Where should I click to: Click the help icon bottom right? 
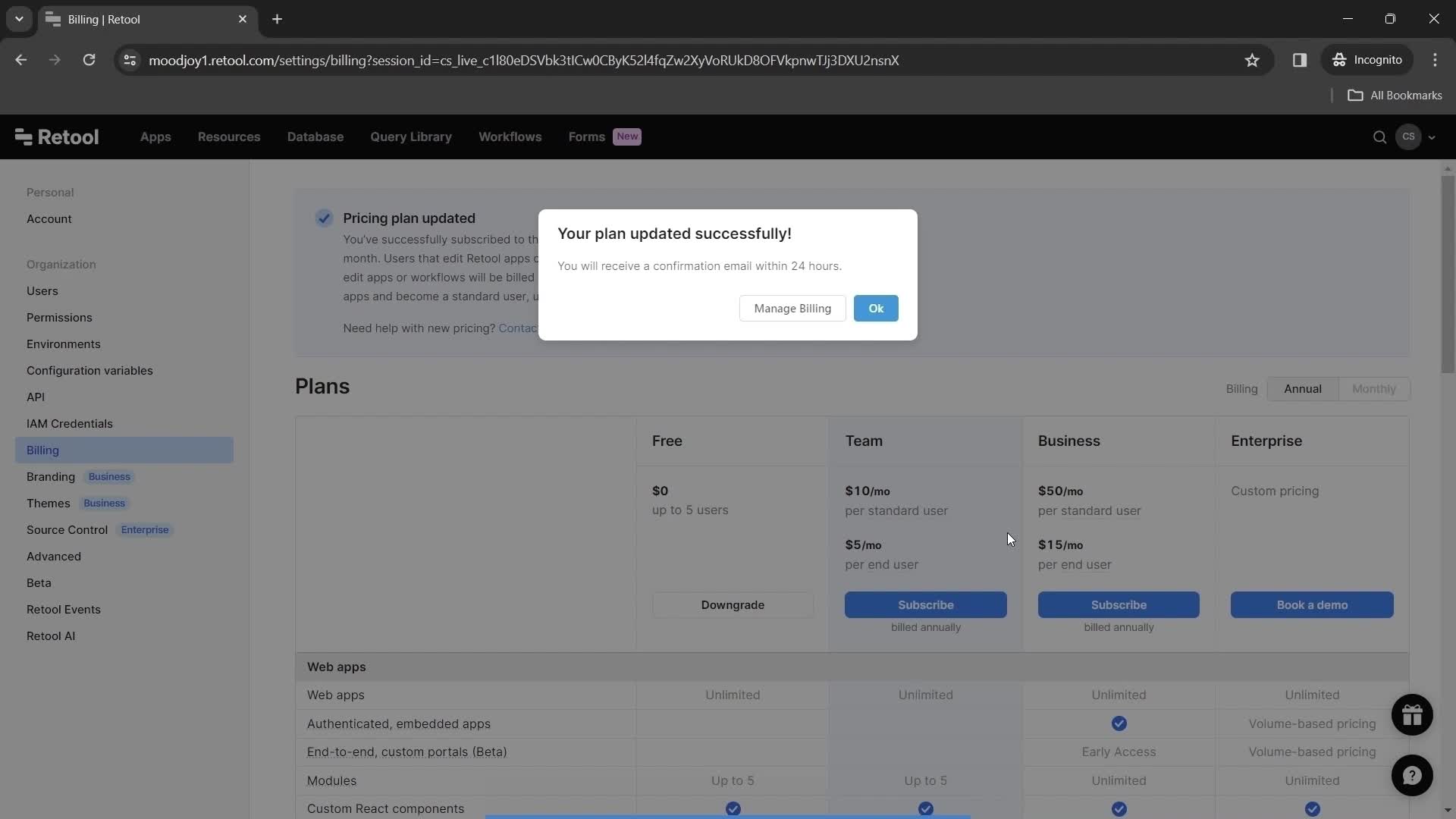click(1413, 775)
